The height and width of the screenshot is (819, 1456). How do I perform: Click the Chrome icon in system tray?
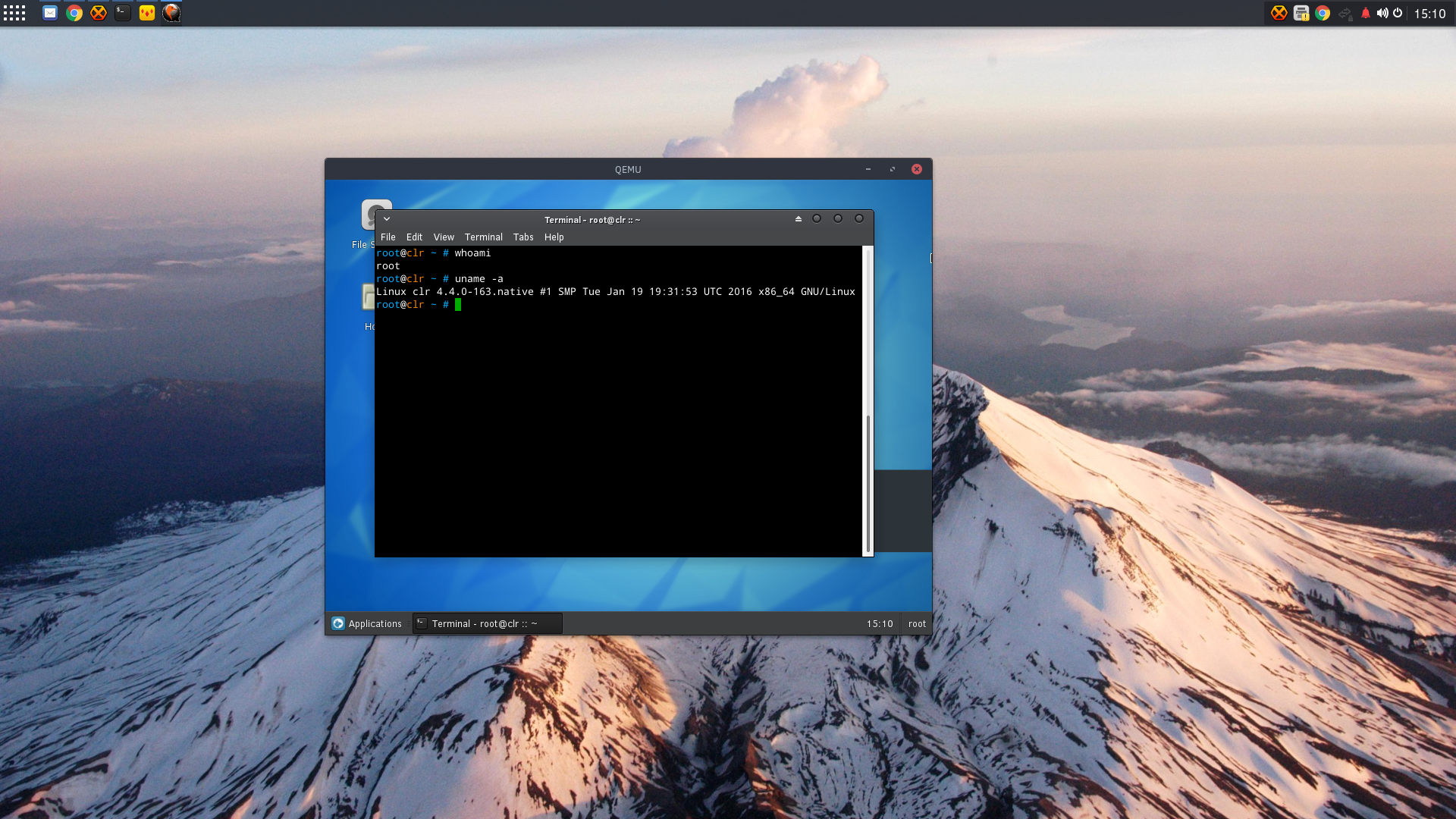(1323, 13)
